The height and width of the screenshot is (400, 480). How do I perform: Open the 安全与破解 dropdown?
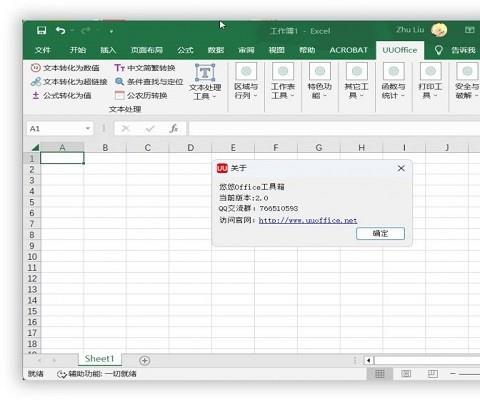[467, 82]
